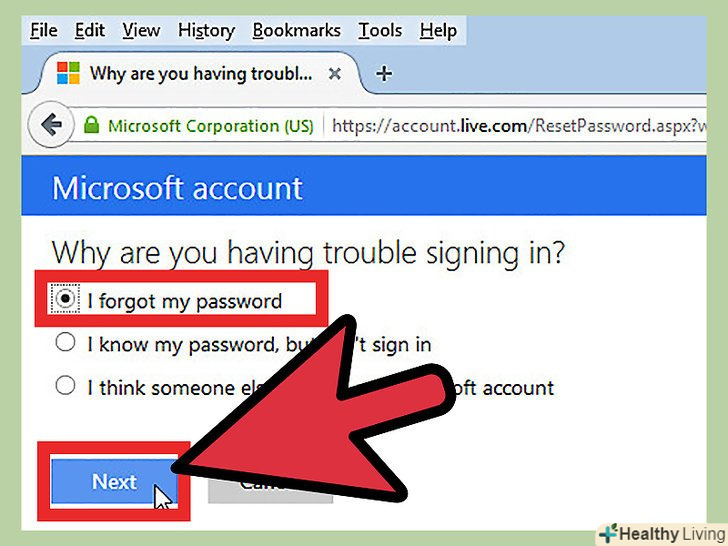Open the Edit menu
Screen dimensions: 728x546
[x=90, y=31]
